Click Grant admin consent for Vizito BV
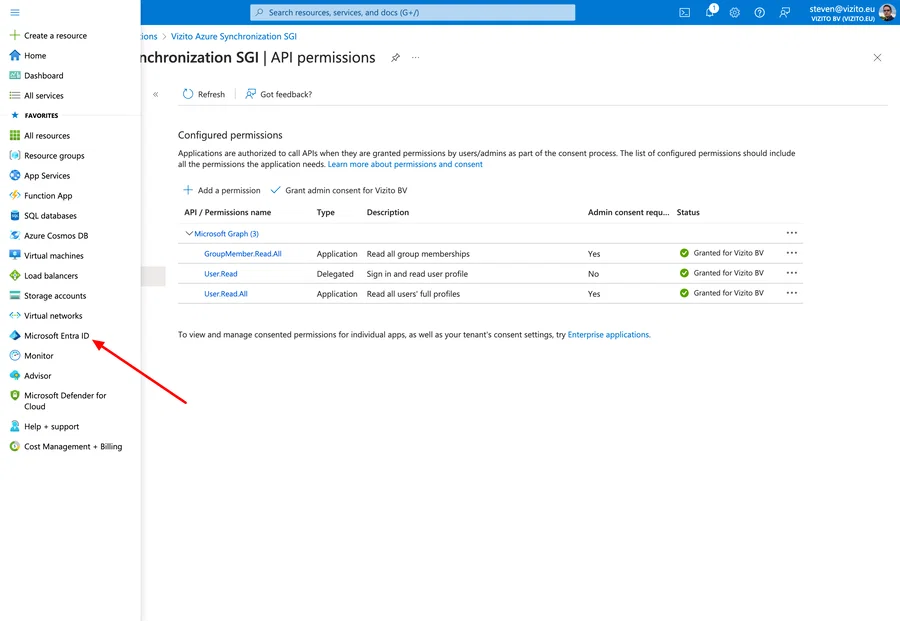The width and height of the screenshot is (900, 621). [x=344, y=189]
